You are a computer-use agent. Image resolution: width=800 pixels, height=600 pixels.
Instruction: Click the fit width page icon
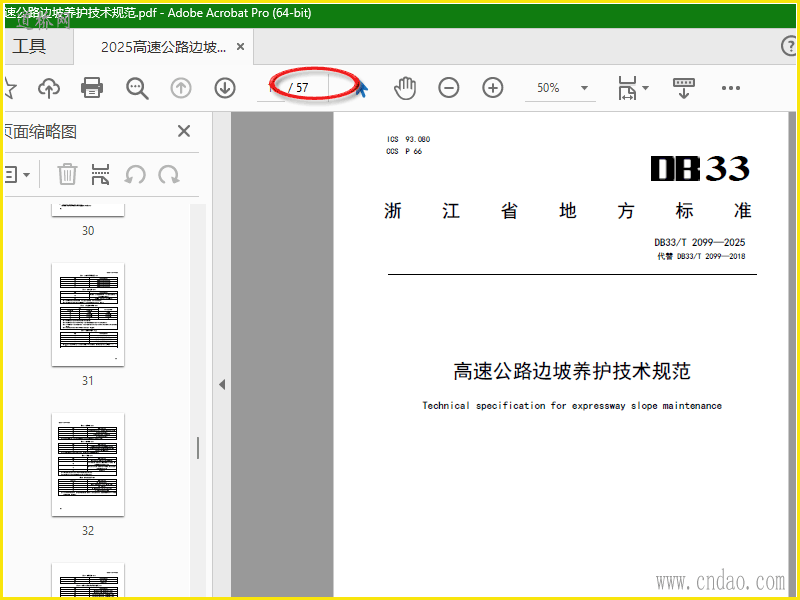pos(627,88)
